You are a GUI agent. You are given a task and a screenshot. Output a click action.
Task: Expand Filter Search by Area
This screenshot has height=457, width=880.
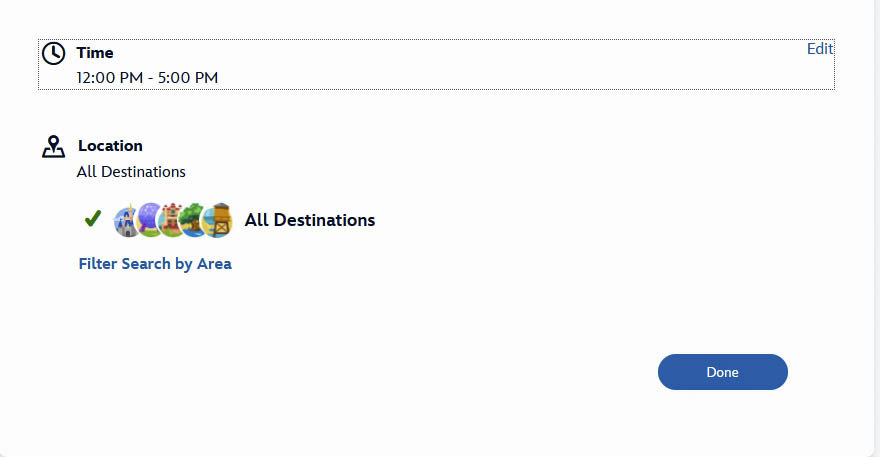(x=155, y=264)
